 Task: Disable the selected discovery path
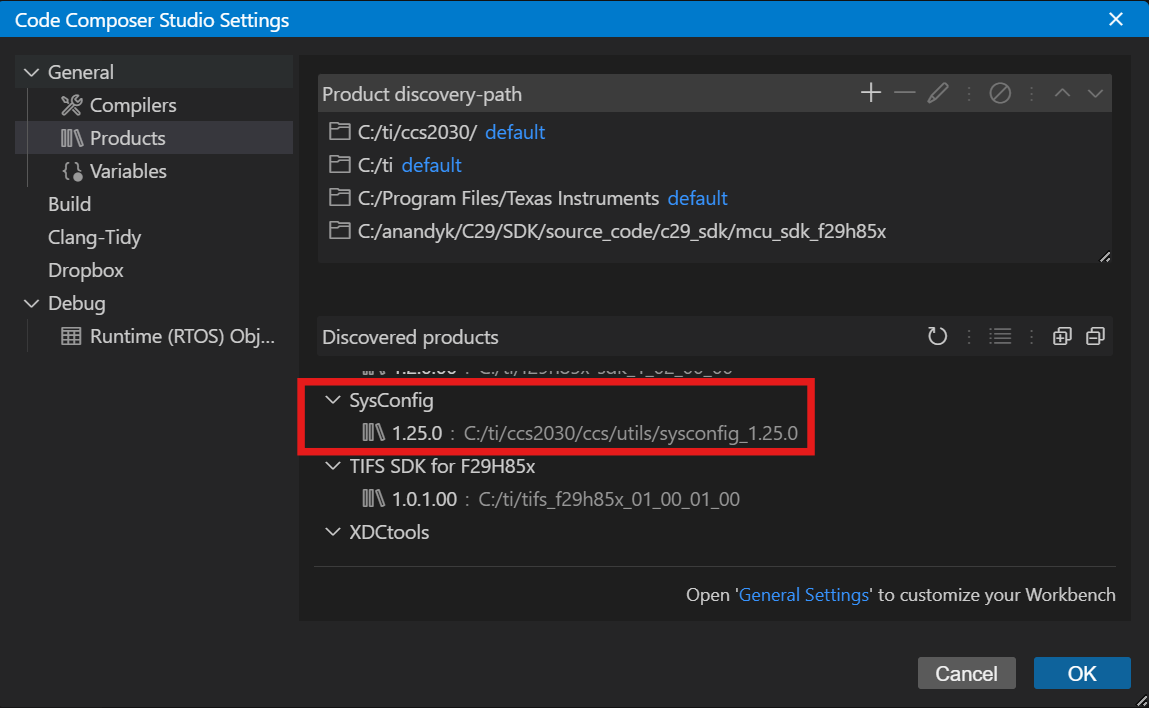click(1000, 92)
